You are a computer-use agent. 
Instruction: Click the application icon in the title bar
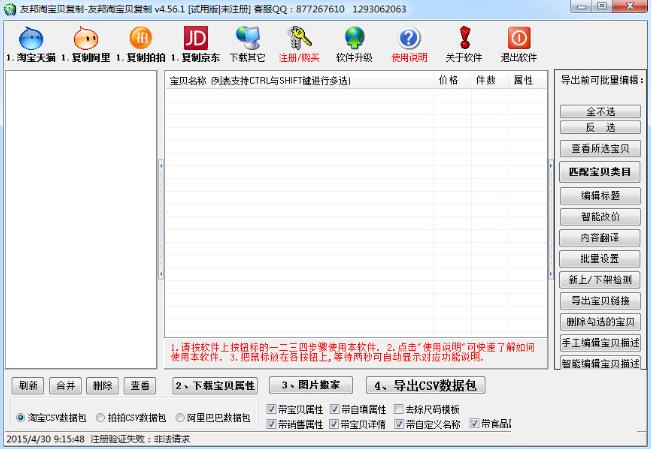click(x=10, y=9)
